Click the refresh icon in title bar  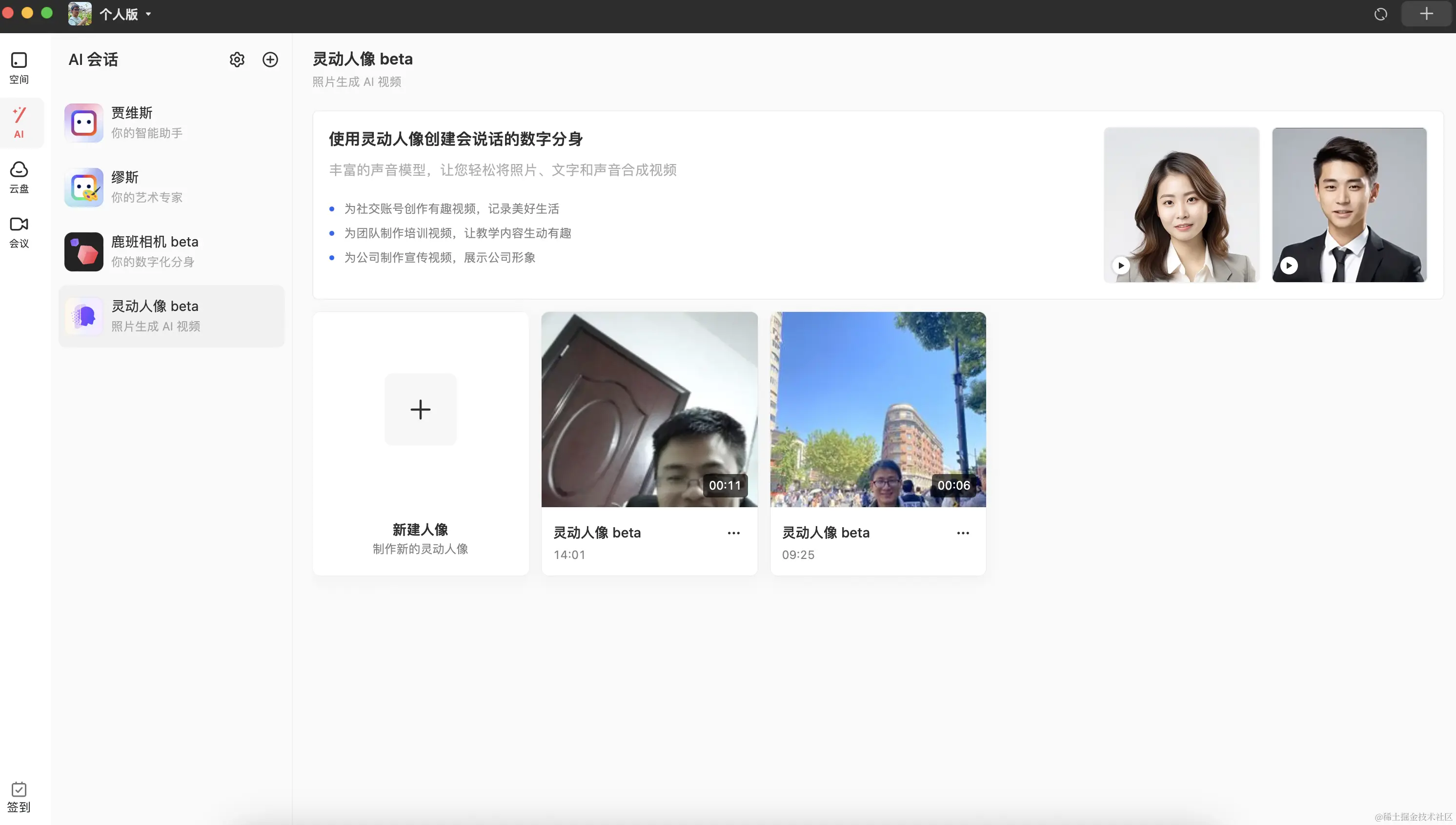tap(1380, 14)
